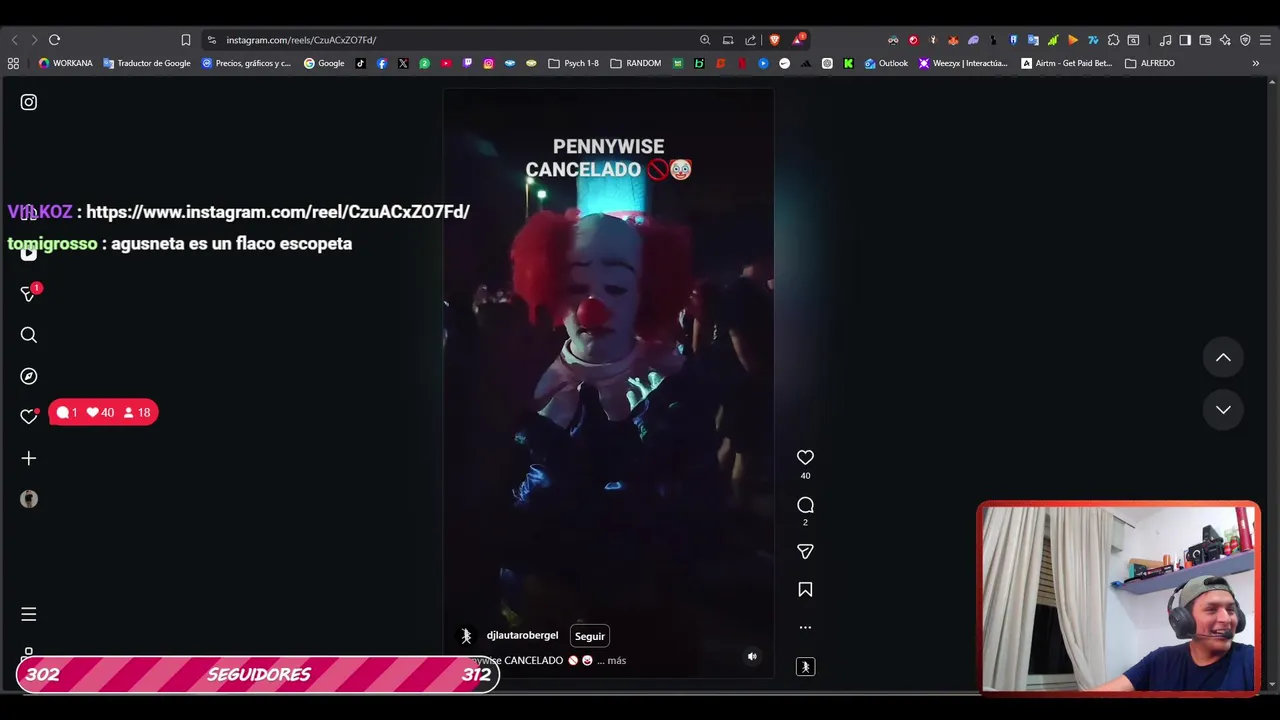Bookmark this page via toolbar bookmark icon
1280x720 pixels.
(185, 40)
